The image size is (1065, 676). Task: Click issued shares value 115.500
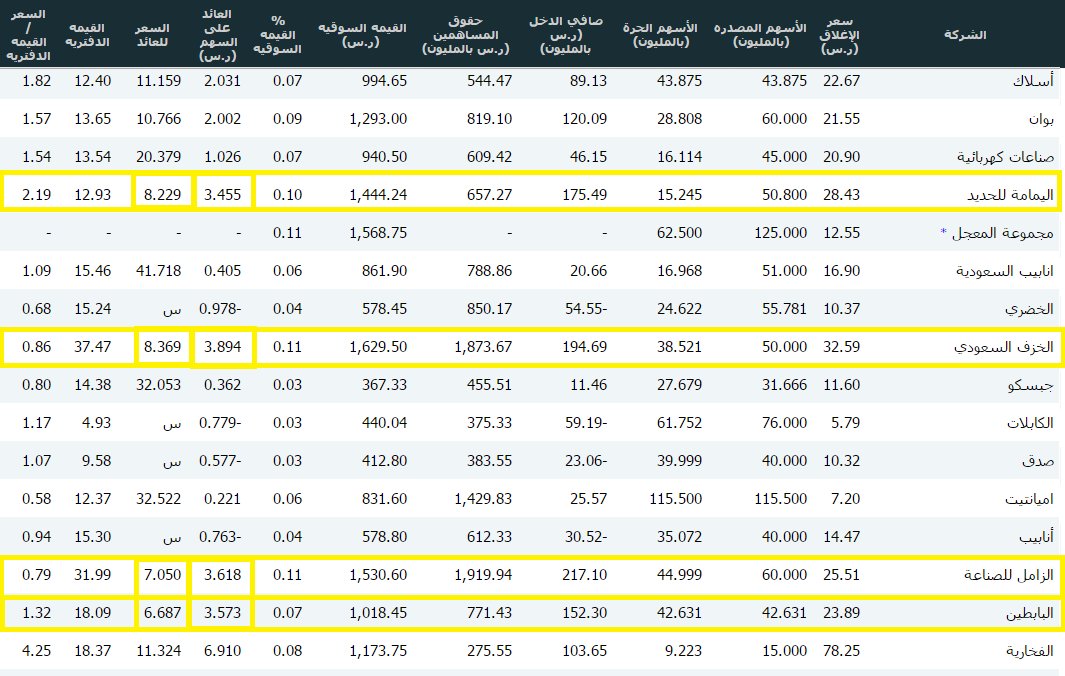pyautogui.click(x=780, y=499)
